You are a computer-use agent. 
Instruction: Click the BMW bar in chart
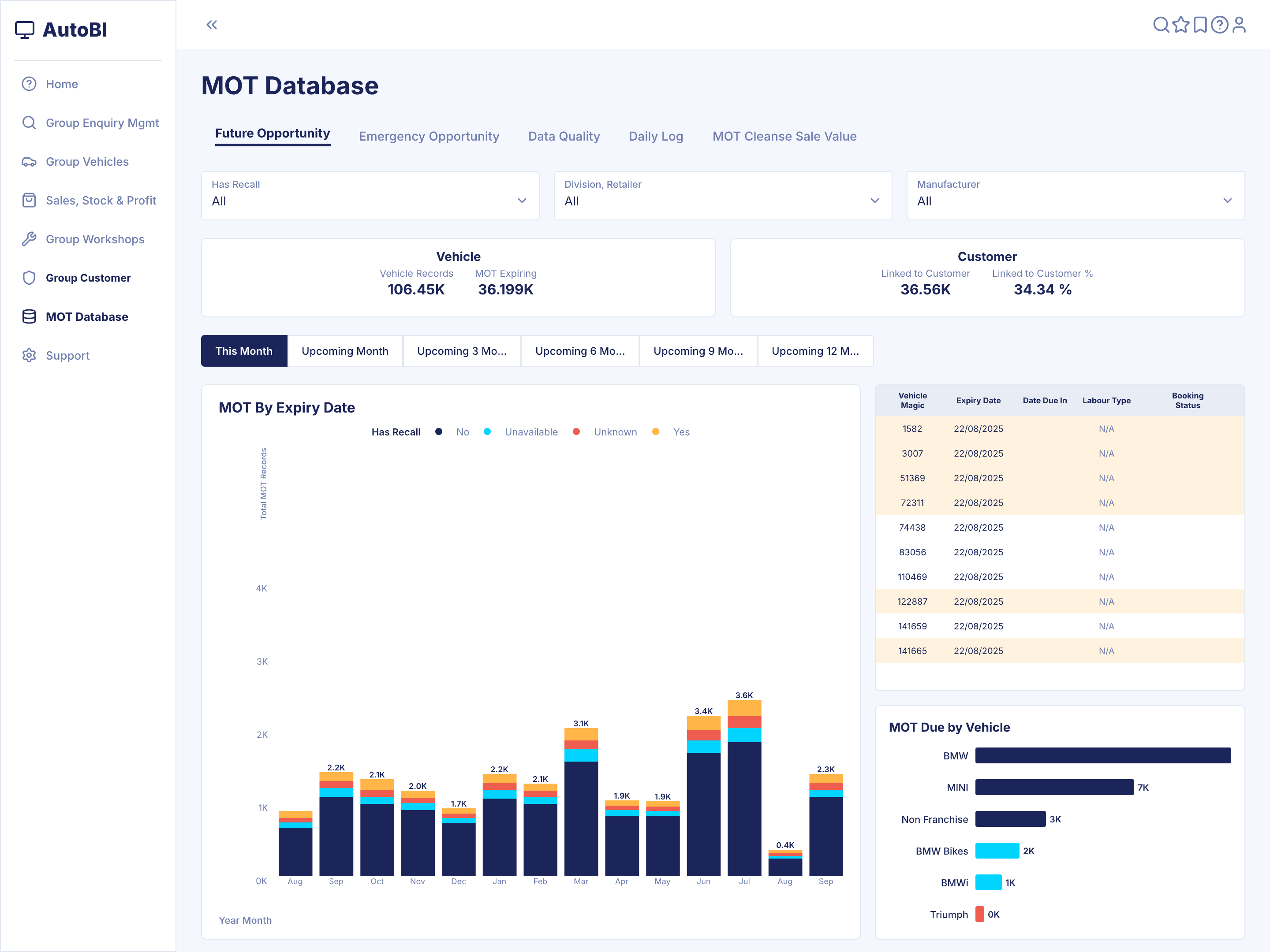(x=1102, y=755)
